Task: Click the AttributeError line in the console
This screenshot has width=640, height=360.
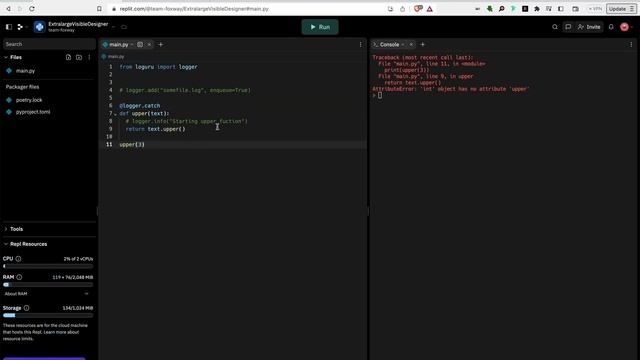Action: point(451,89)
